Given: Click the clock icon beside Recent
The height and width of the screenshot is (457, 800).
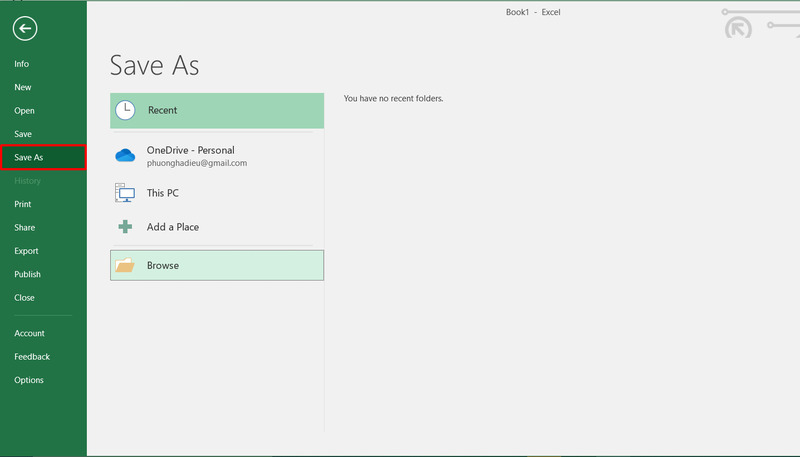Looking at the screenshot, I should (x=125, y=110).
